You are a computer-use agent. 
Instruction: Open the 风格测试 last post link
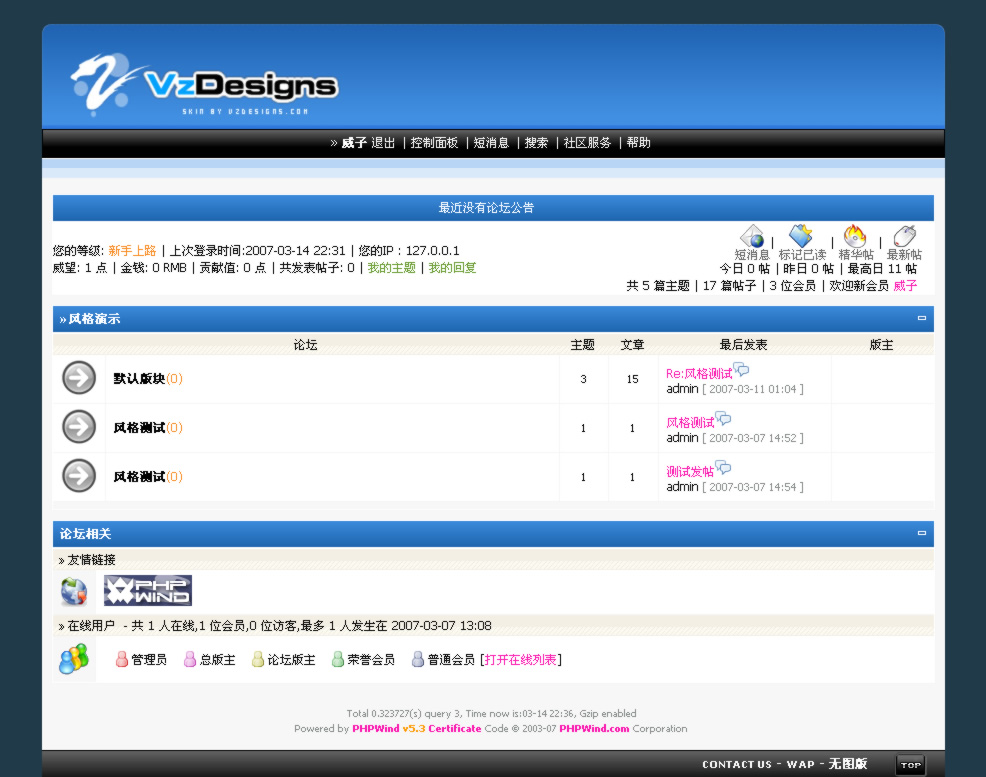click(690, 422)
